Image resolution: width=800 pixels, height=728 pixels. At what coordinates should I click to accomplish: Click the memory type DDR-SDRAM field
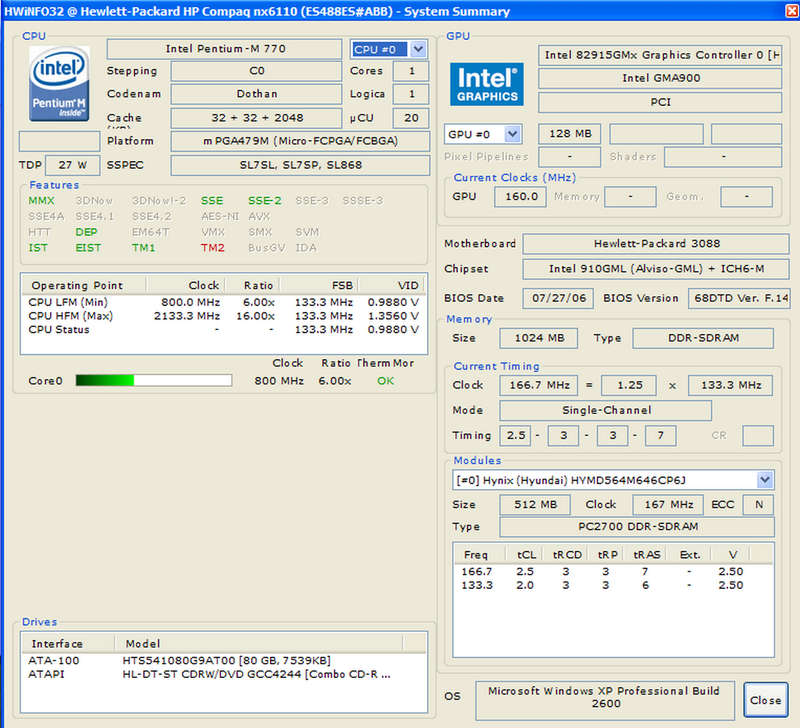click(x=703, y=338)
